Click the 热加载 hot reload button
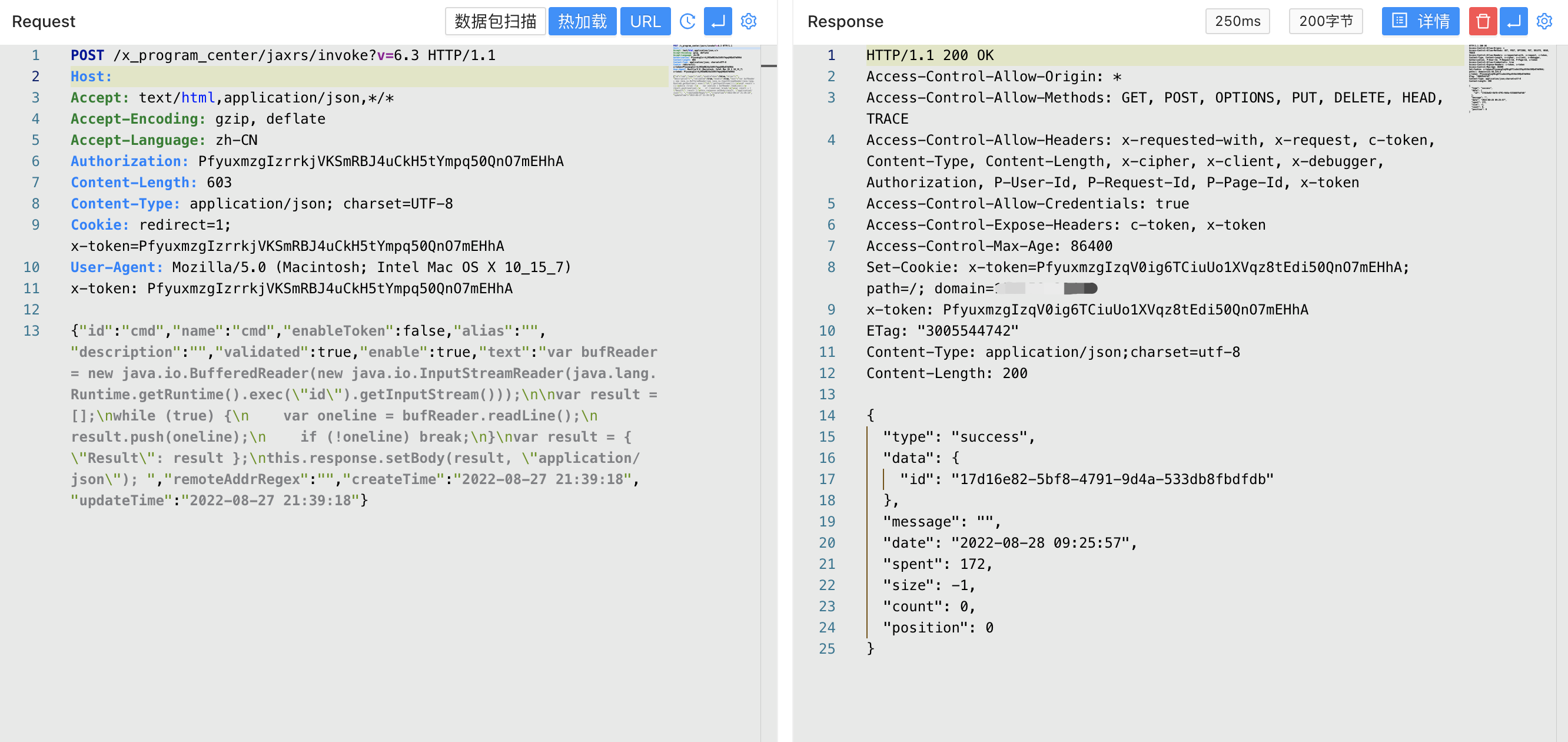The height and width of the screenshot is (742, 1568). pos(582,21)
